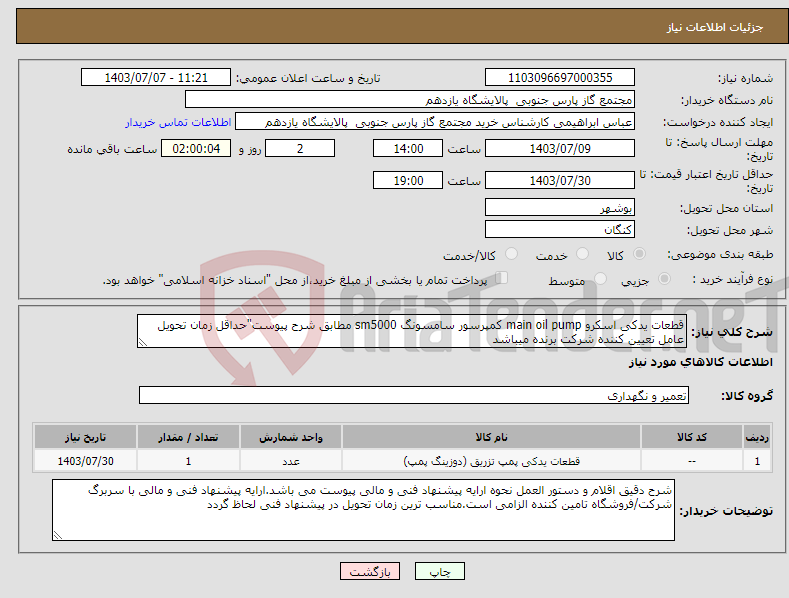Click the buyer organization name field
Screen dimensions: 789x598
(410, 100)
